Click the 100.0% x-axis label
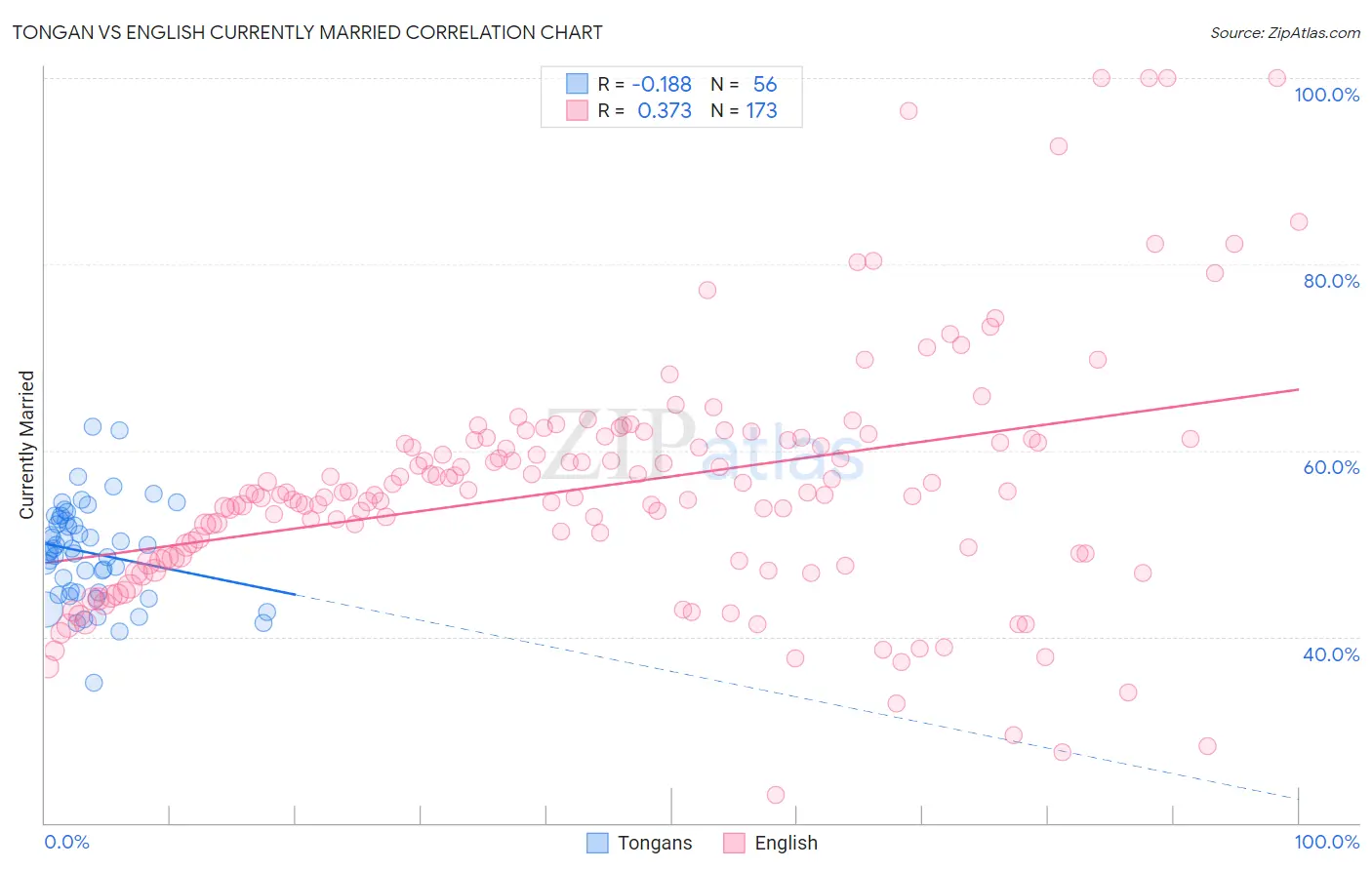The height and width of the screenshot is (870, 1372). click(1327, 842)
